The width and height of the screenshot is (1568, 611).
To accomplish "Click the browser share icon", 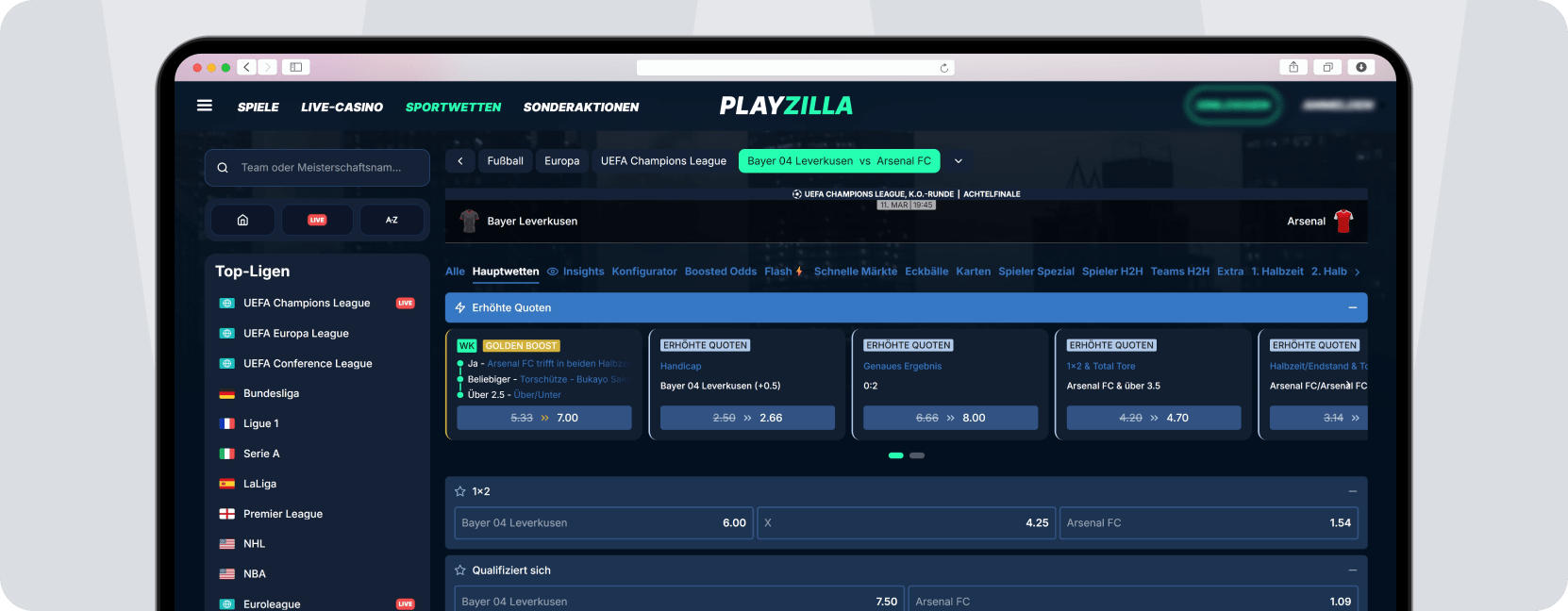I will (x=1293, y=67).
